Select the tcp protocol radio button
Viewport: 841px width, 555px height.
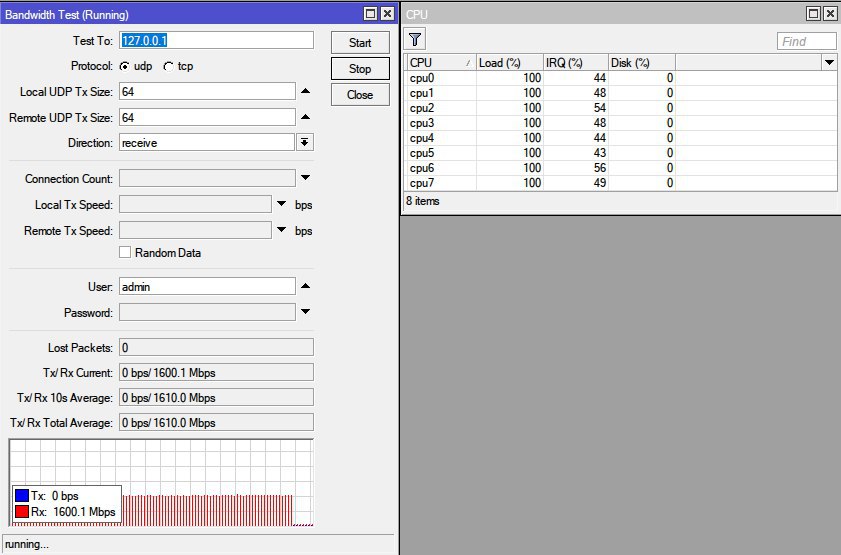(168, 66)
